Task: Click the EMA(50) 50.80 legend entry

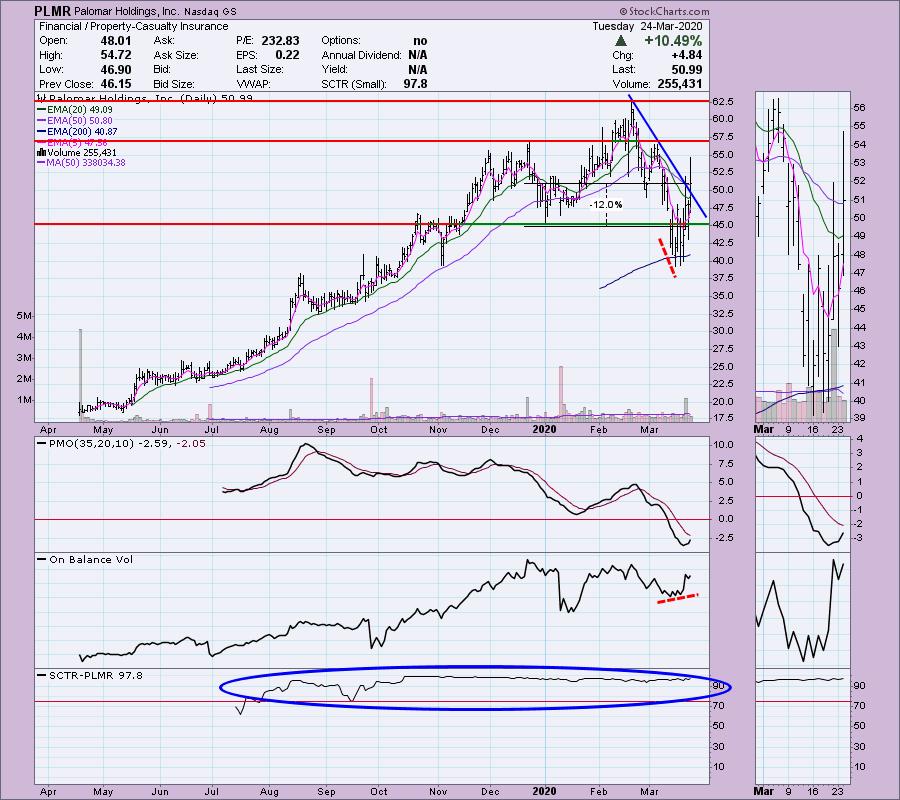Action: pyautogui.click(x=75, y=121)
